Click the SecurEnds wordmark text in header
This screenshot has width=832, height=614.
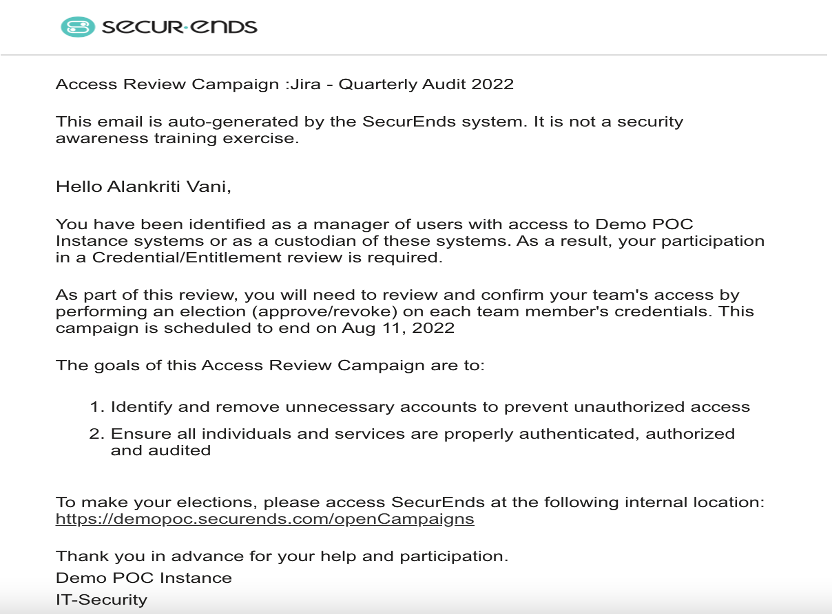179,27
